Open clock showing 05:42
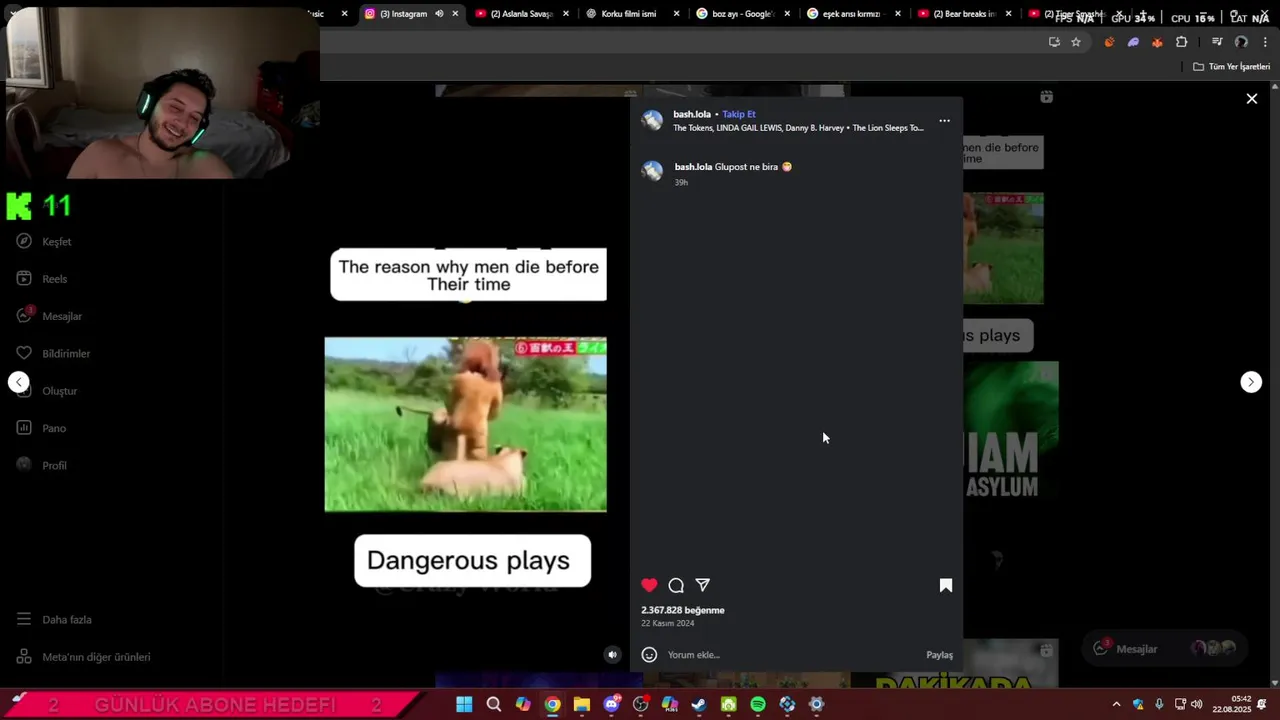Screen dimensions: 1280x720 click(x=1232, y=704)
